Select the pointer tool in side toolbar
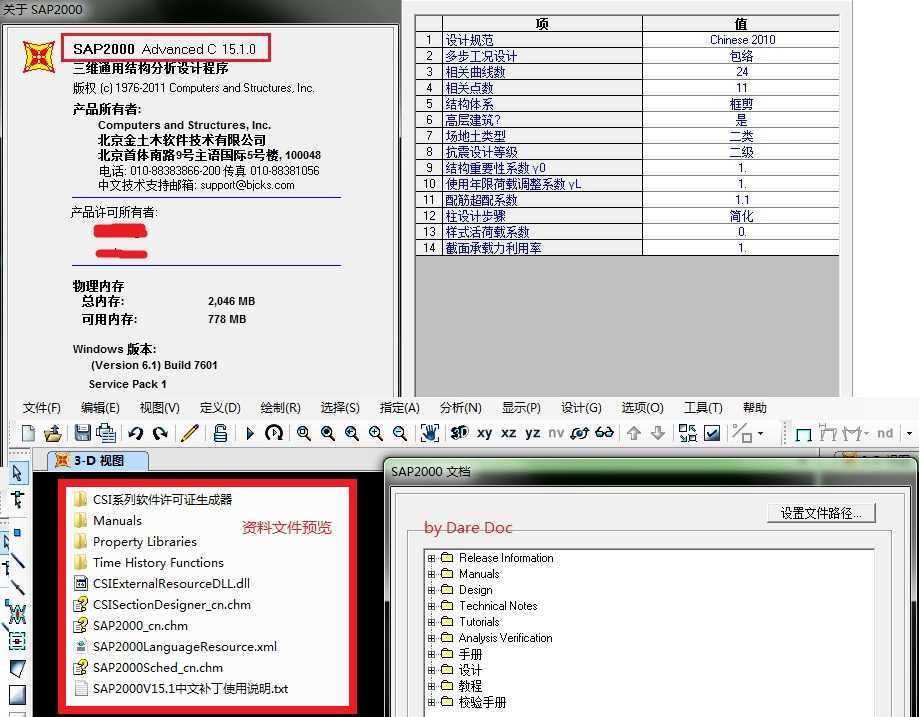 tap(17, 473)
